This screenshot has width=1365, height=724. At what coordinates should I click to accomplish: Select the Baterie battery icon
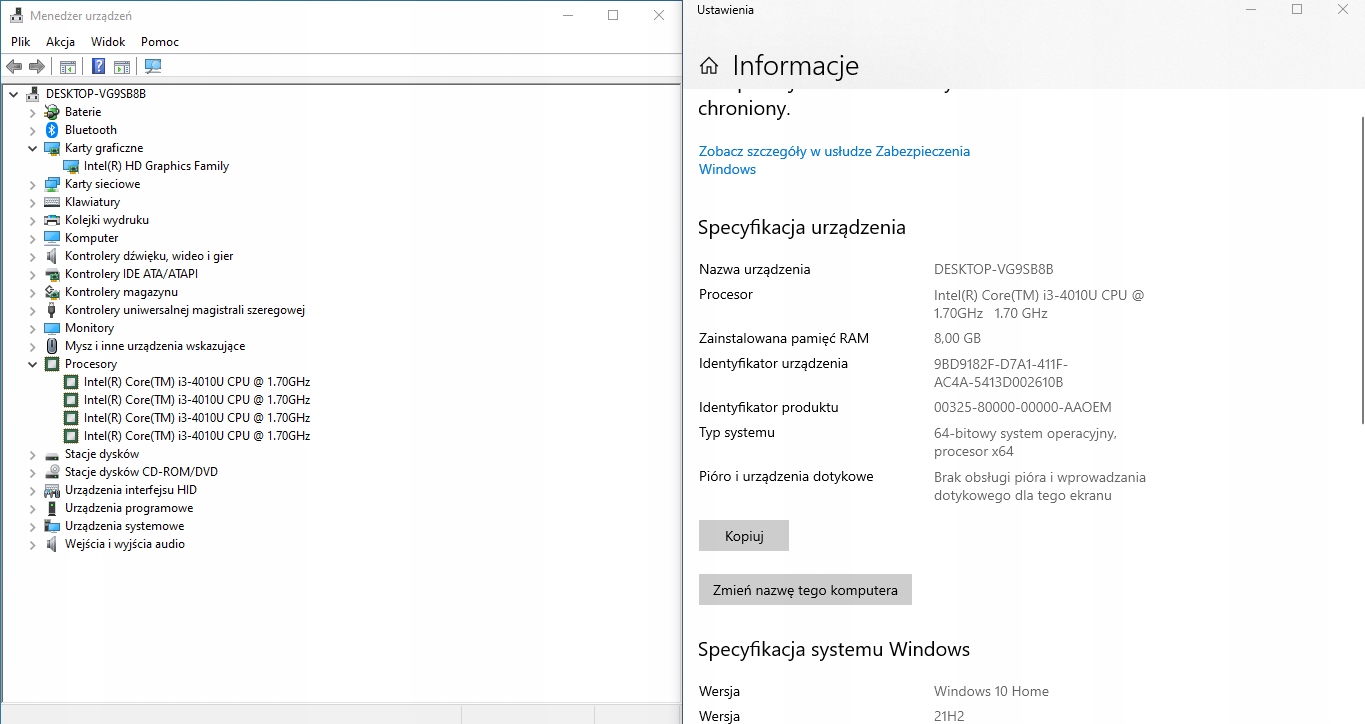pos(52,112)
